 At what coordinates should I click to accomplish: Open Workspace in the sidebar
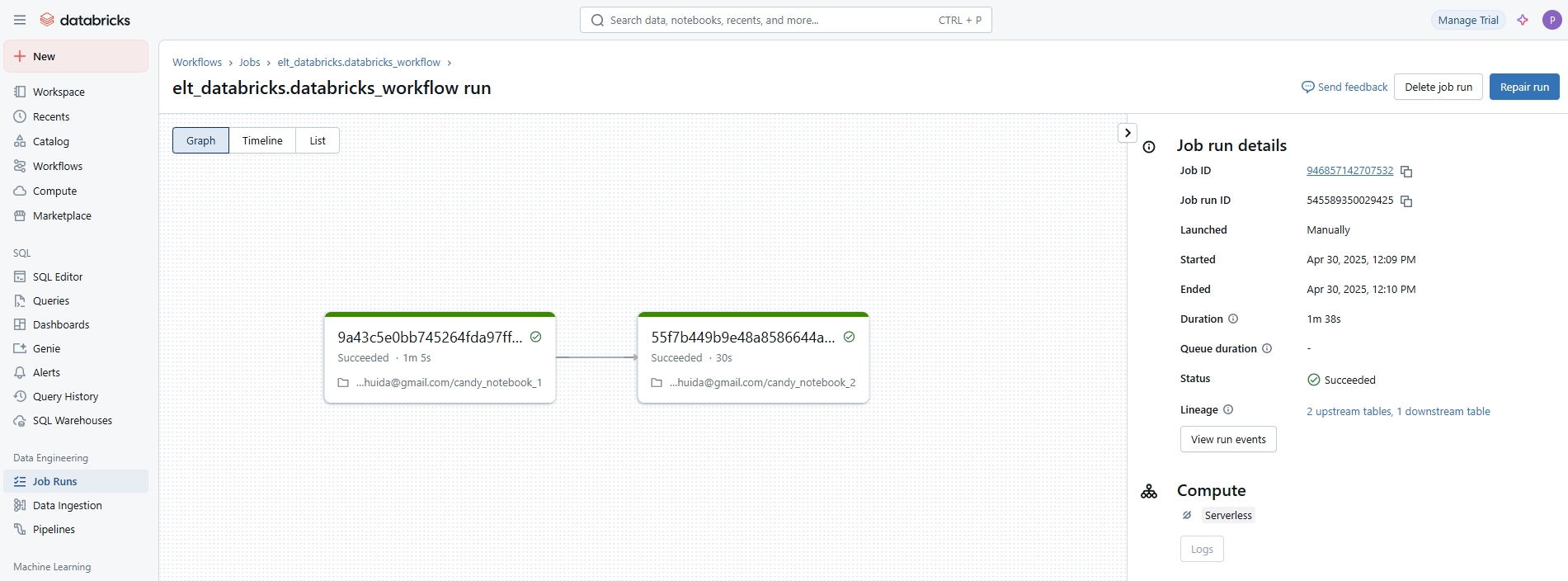(x=76, y=92)
